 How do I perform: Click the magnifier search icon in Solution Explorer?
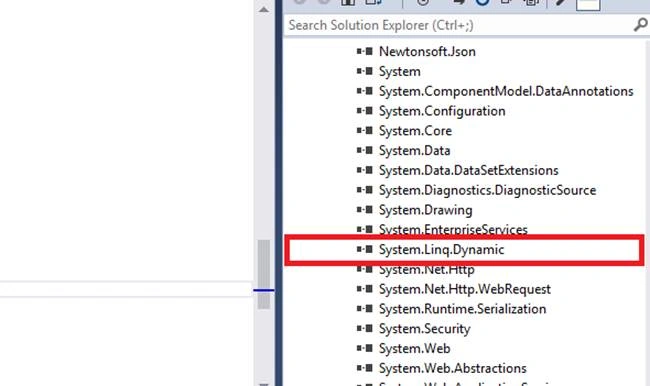(x=640, y=25)
